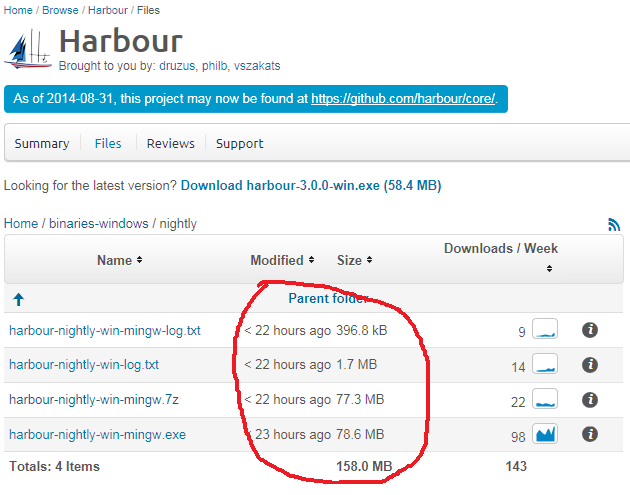This screenshot has height=495, width=630.
Task: Click the 14 weekly downloads count
Action: click(518, 367)
